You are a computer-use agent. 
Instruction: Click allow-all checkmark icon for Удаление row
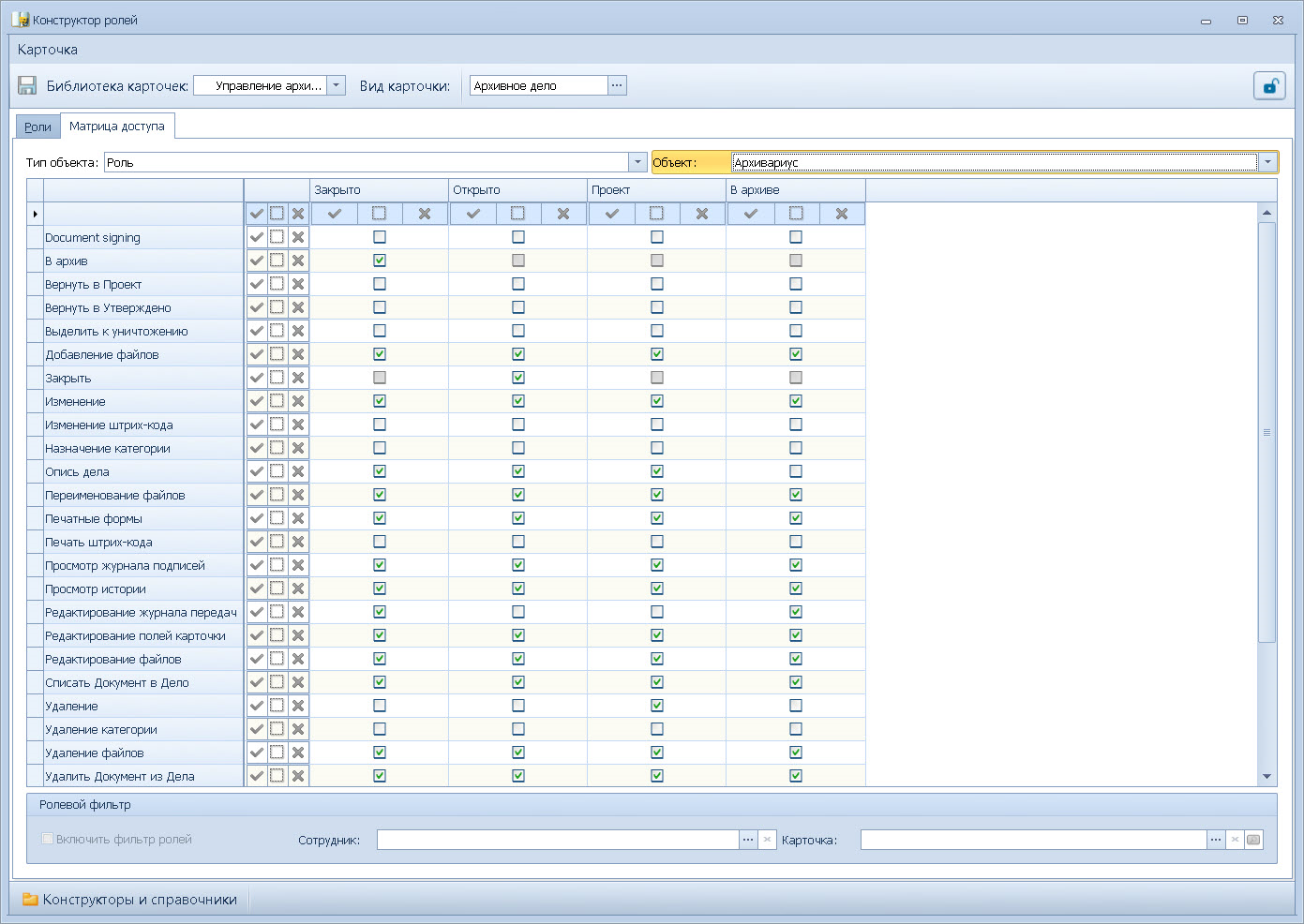click(256, 706)
